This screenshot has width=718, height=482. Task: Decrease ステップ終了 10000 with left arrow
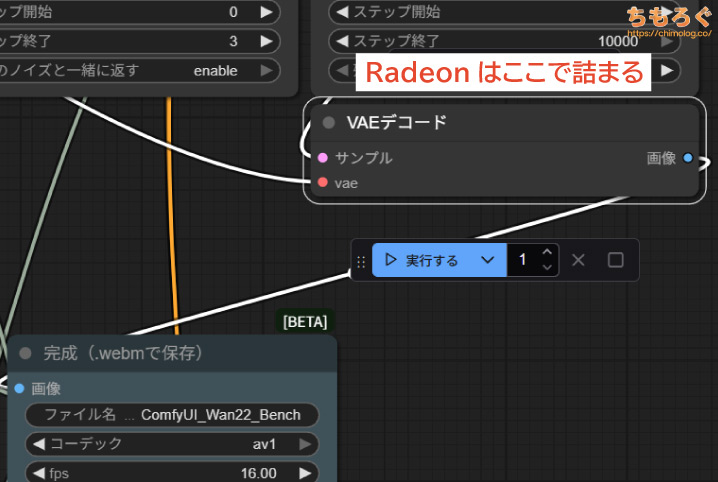342,41
